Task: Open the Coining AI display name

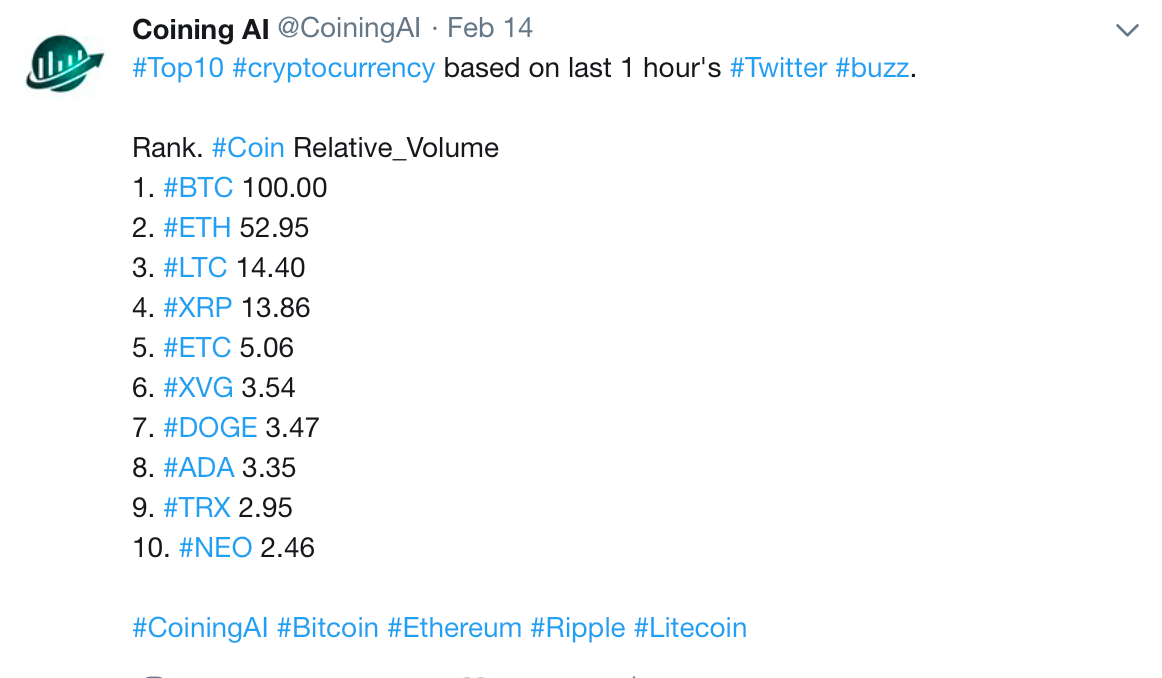Action: tap(200, 29)
